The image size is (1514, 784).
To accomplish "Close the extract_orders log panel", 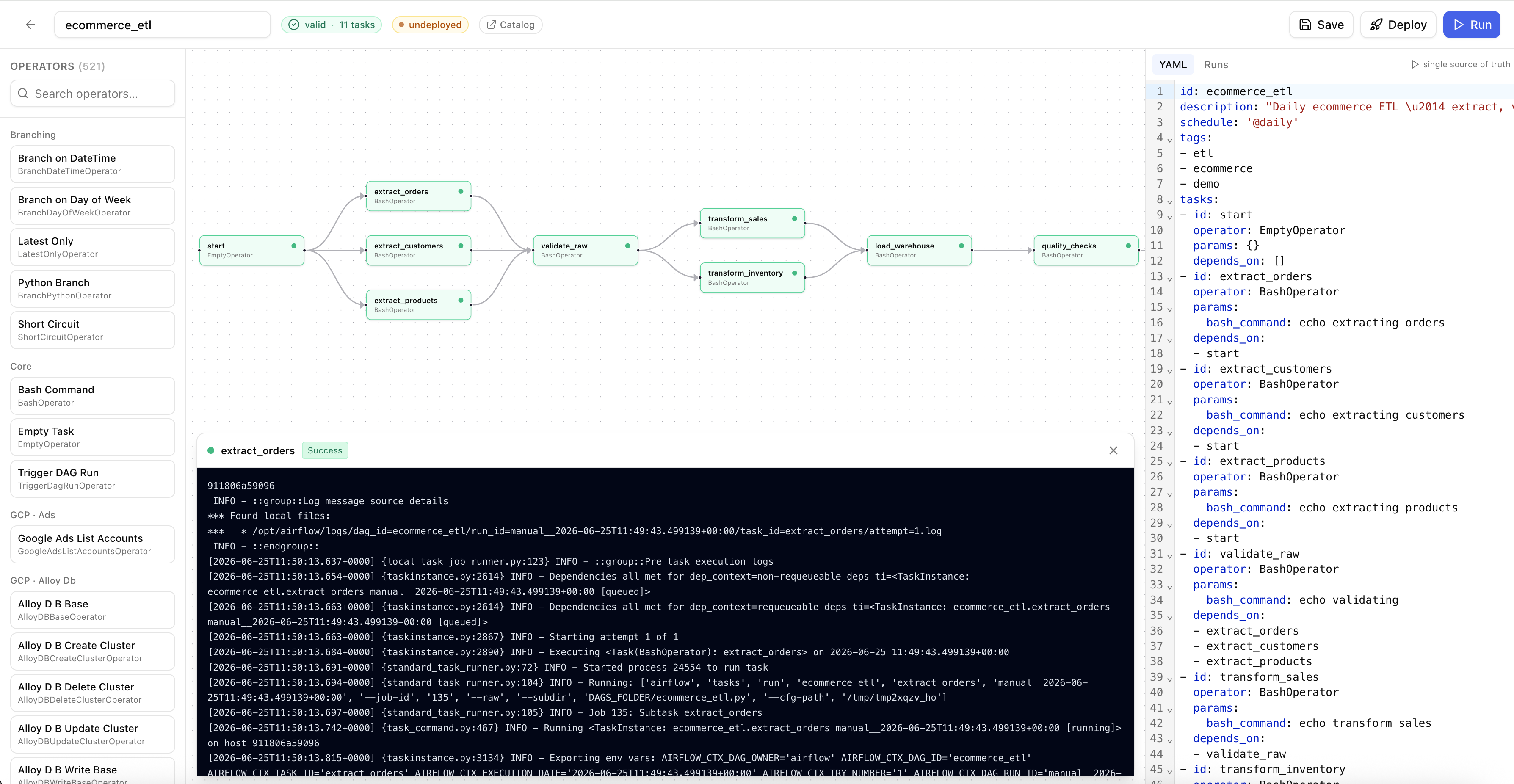I will tap(1113, 450).
